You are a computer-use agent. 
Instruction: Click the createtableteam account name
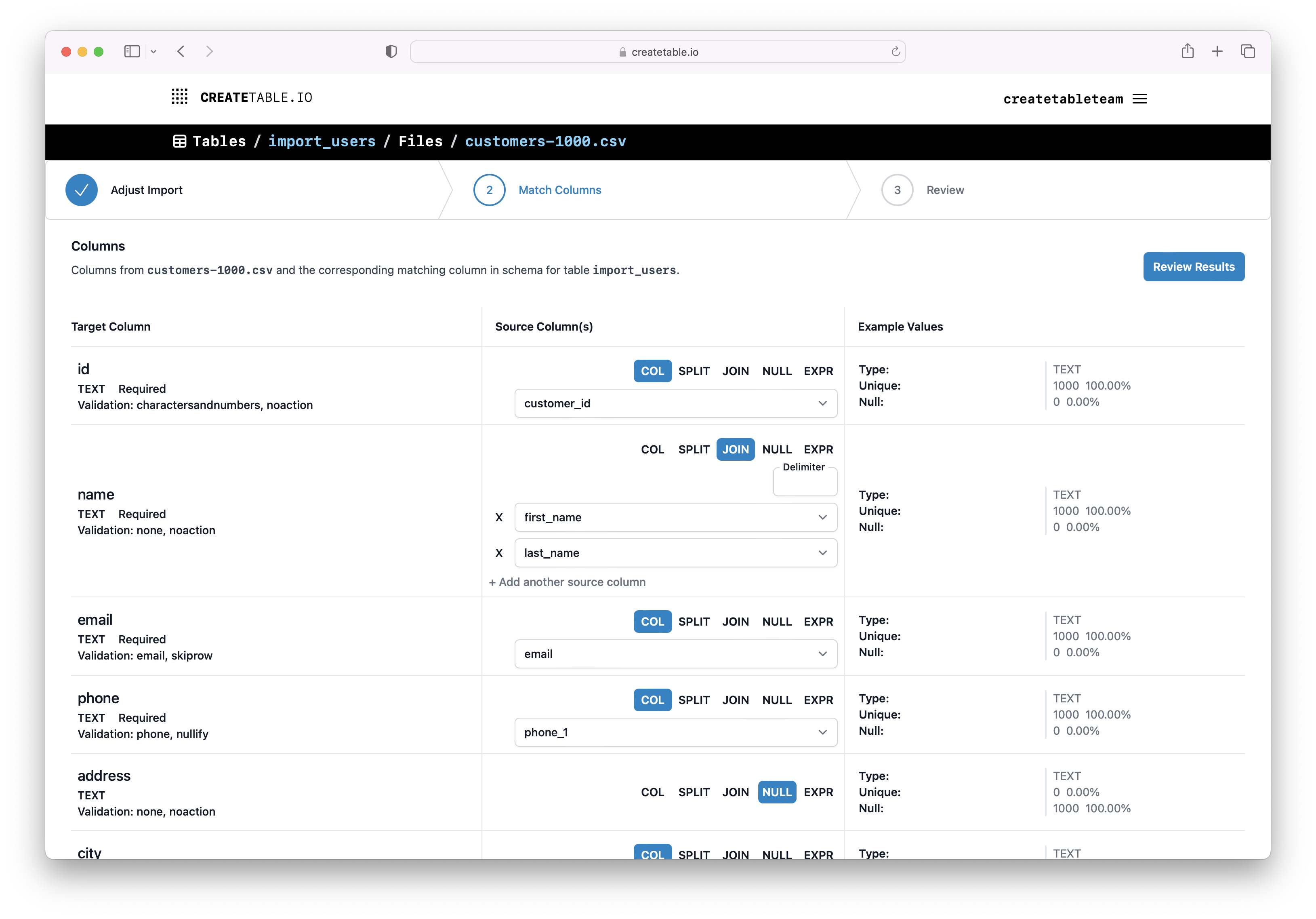pos(1063,99)
